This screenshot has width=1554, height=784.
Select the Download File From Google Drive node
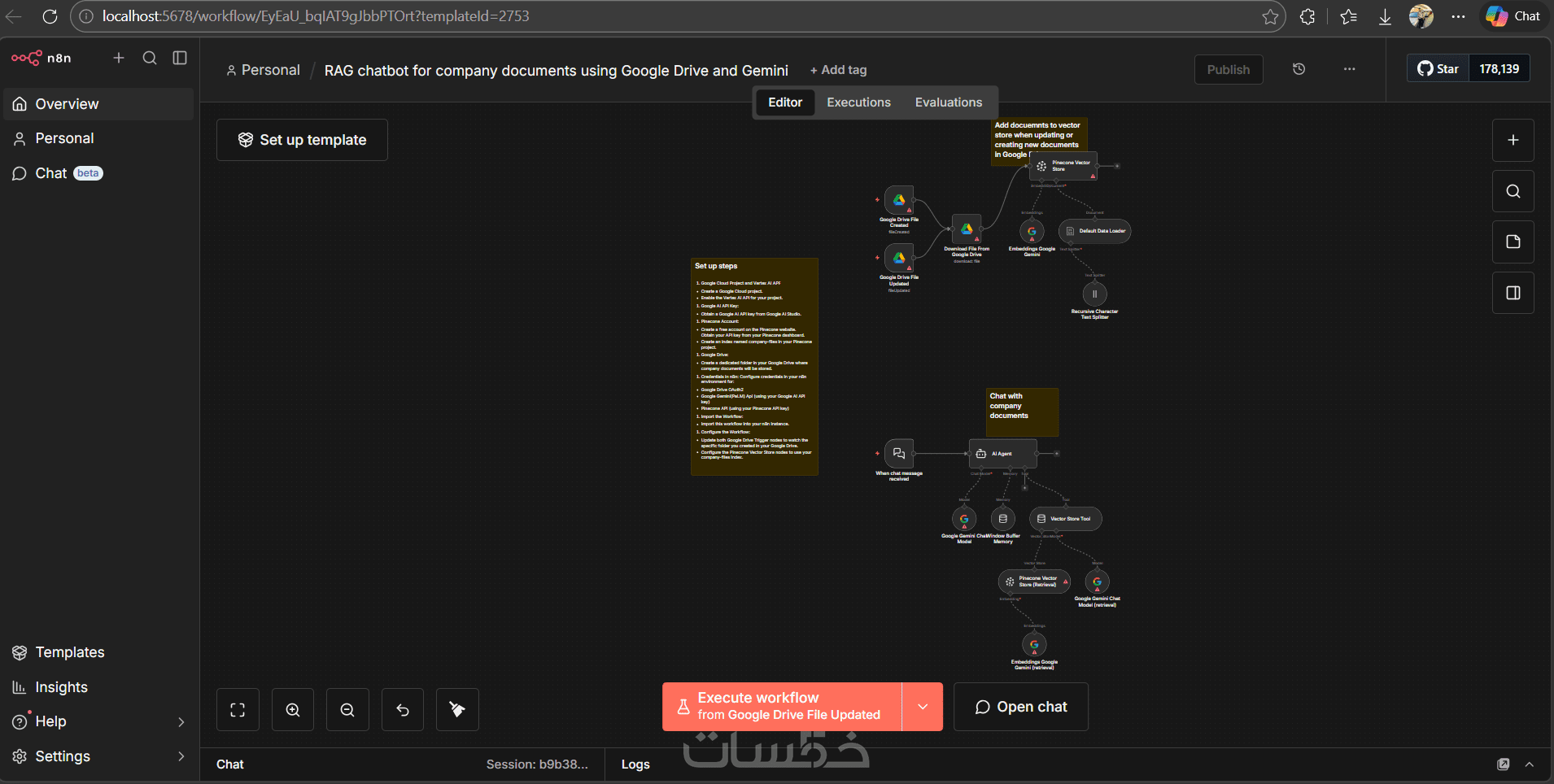[x=967, y=229]
